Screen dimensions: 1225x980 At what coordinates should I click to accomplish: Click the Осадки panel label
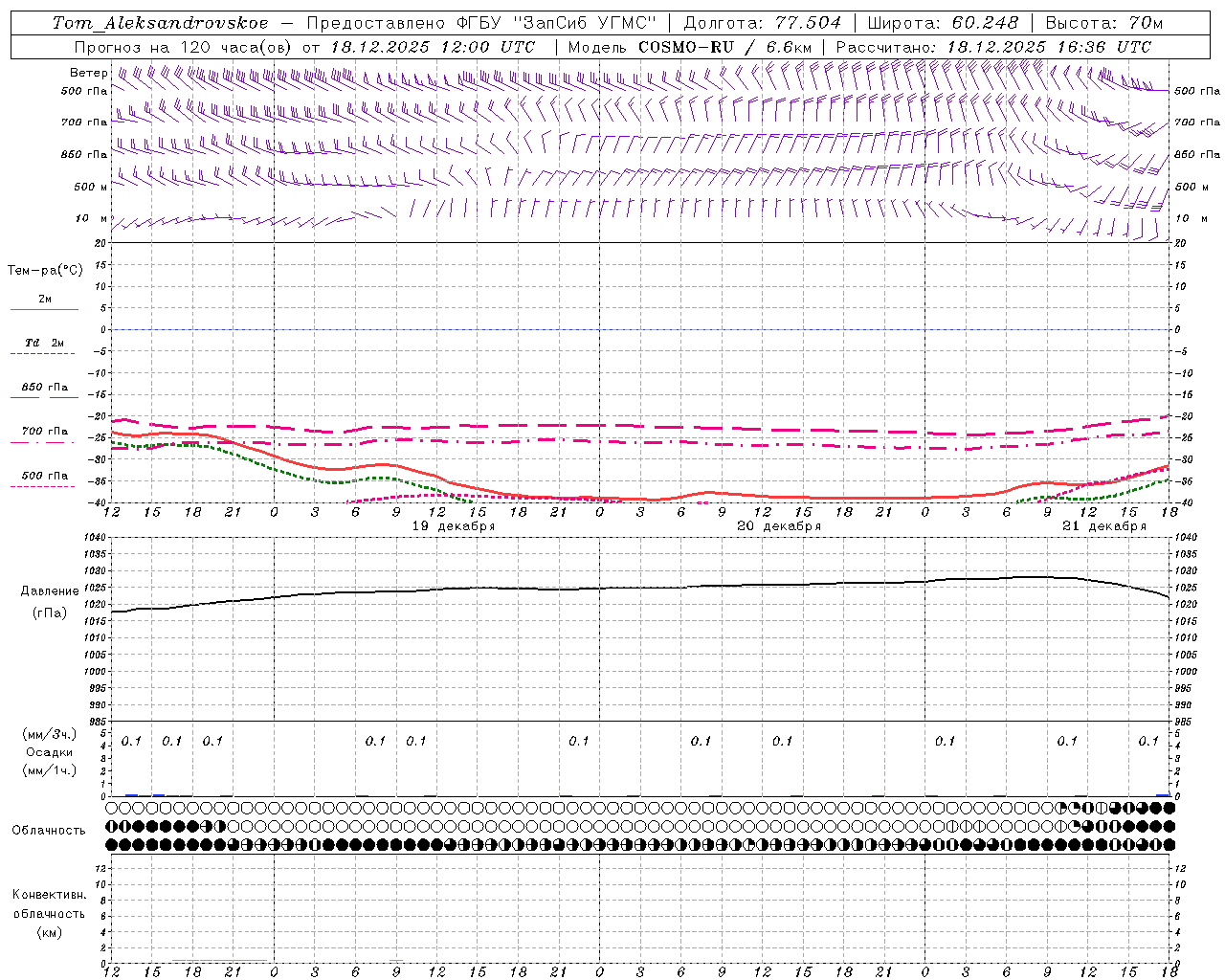pyautogui.click(x=50, y=752)
